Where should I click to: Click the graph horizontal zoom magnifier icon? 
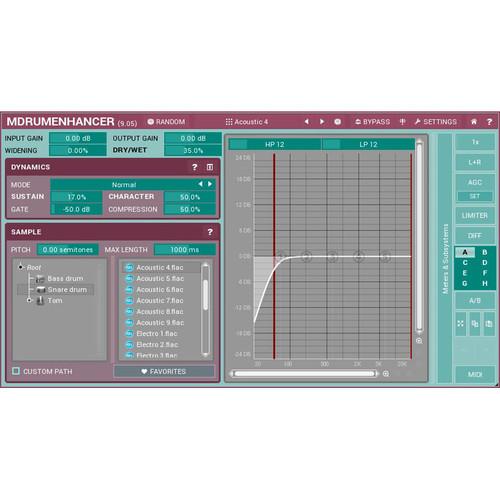pos(386,374)
